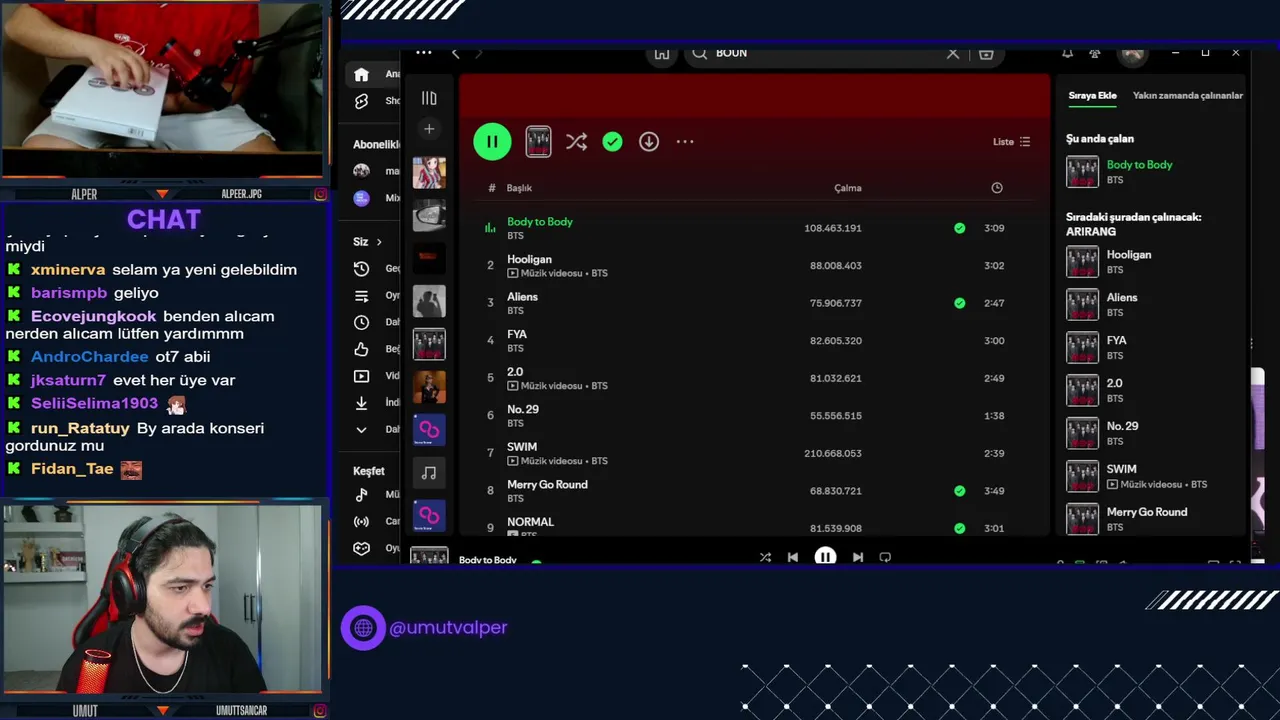Clear the Spotify search with the X icon
This screenshot has height=720, width=1280.
[x=953, y=54]
